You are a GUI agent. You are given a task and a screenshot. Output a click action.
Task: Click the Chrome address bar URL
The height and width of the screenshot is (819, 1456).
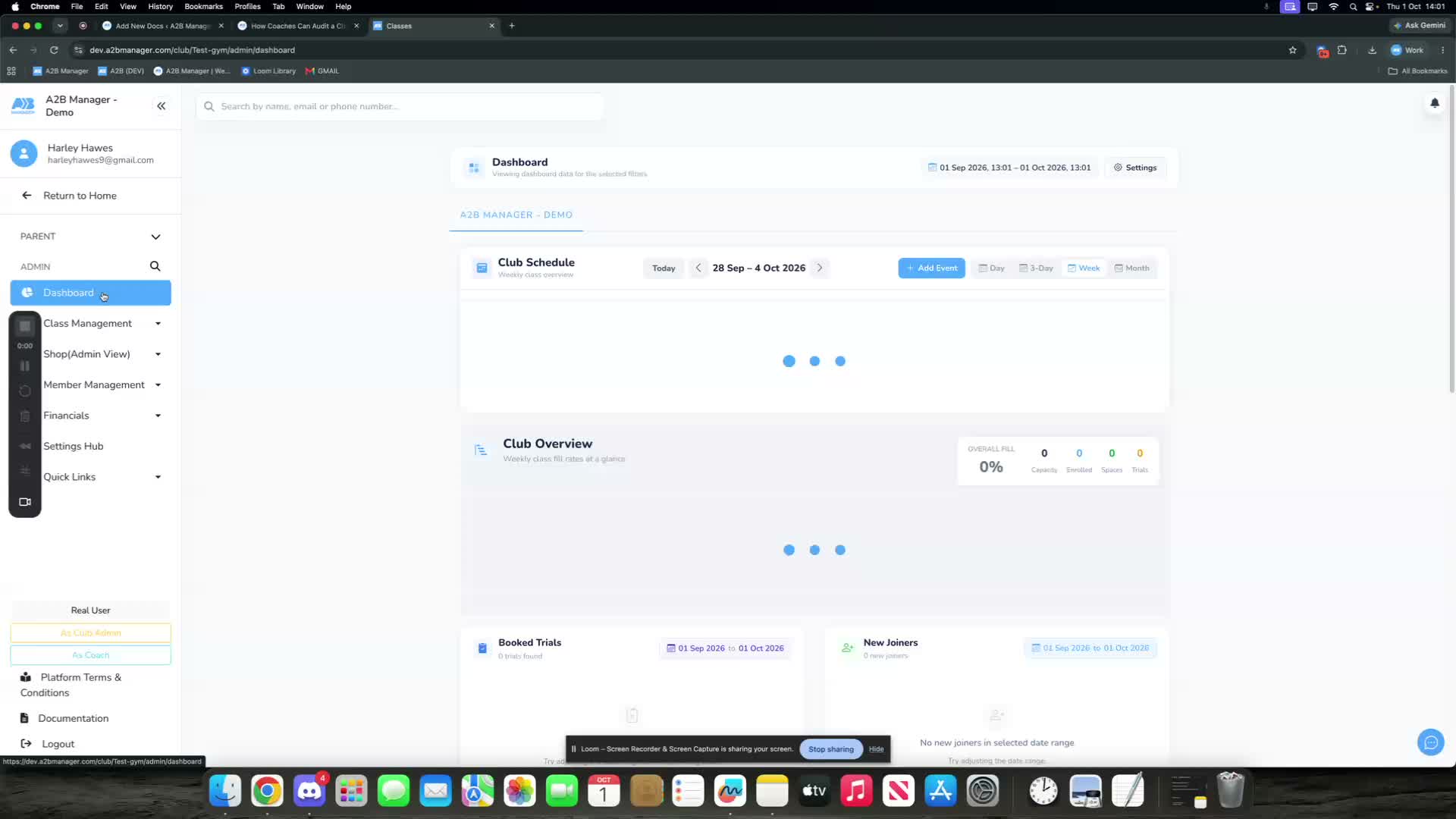(x=192, y=50)
